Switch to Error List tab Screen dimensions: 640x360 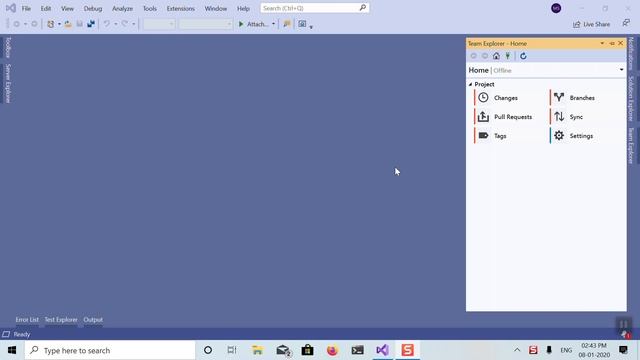27,320
